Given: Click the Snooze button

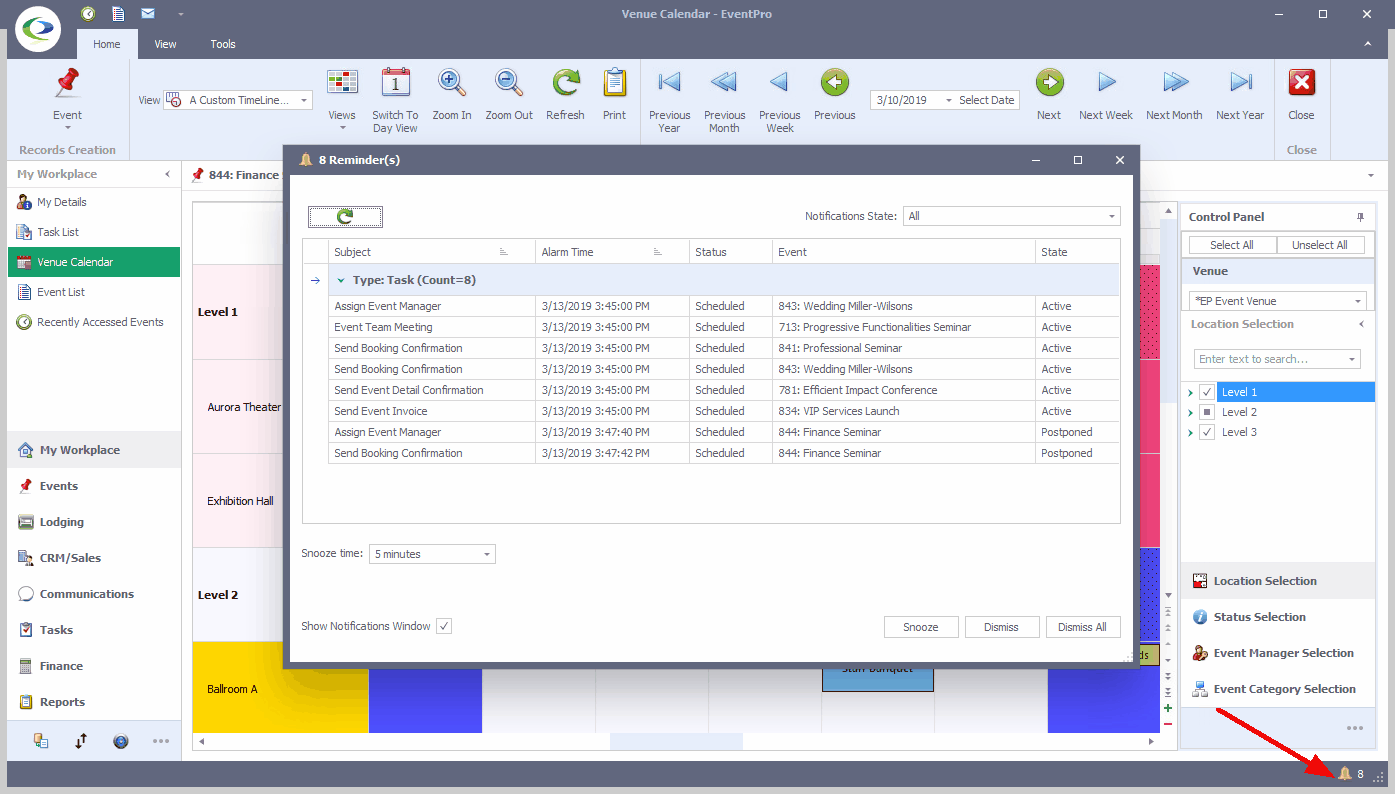Looking at the screenshot, I should point(921,627).
